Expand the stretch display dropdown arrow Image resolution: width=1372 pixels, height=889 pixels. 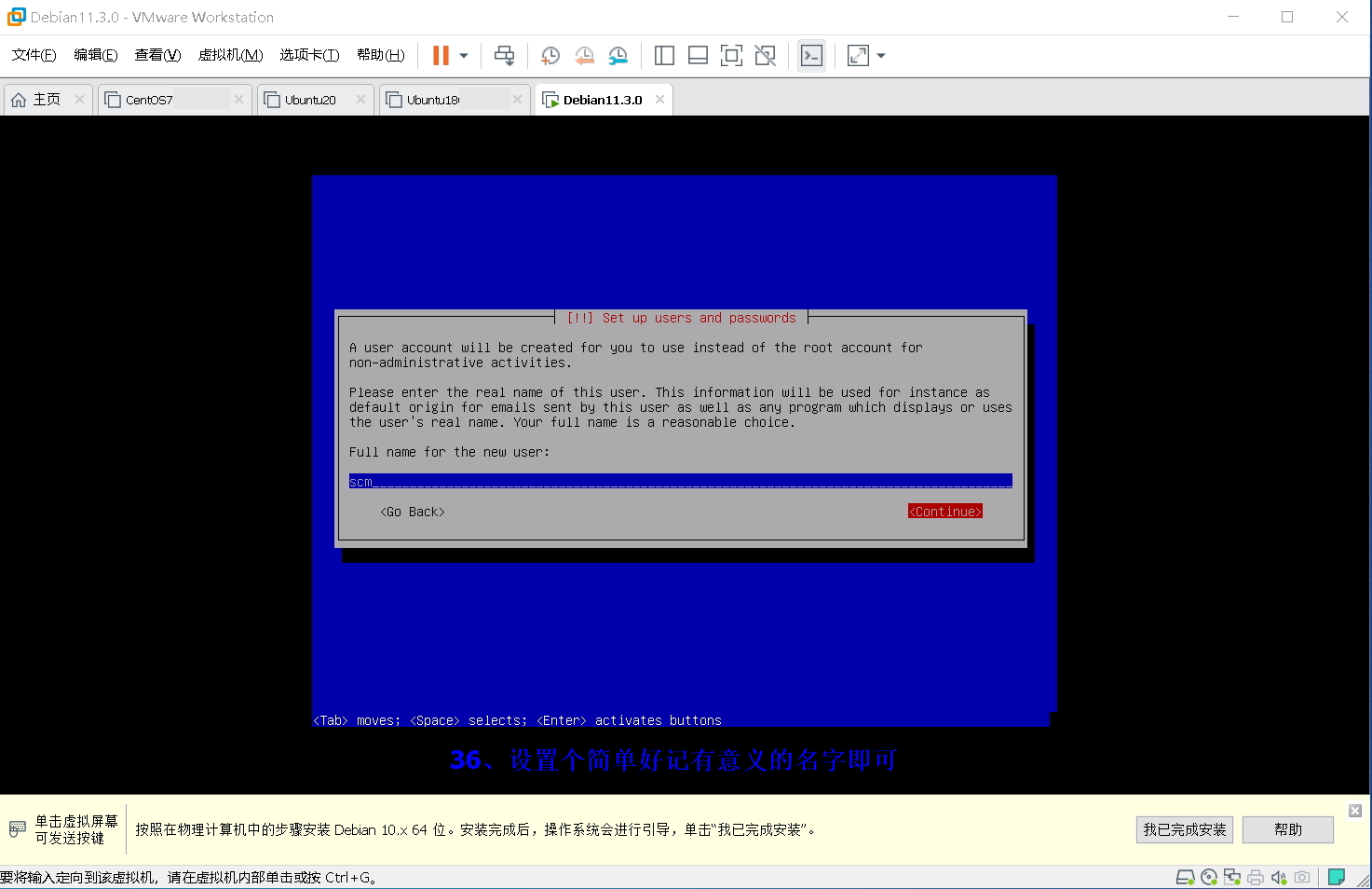point(881,56)
